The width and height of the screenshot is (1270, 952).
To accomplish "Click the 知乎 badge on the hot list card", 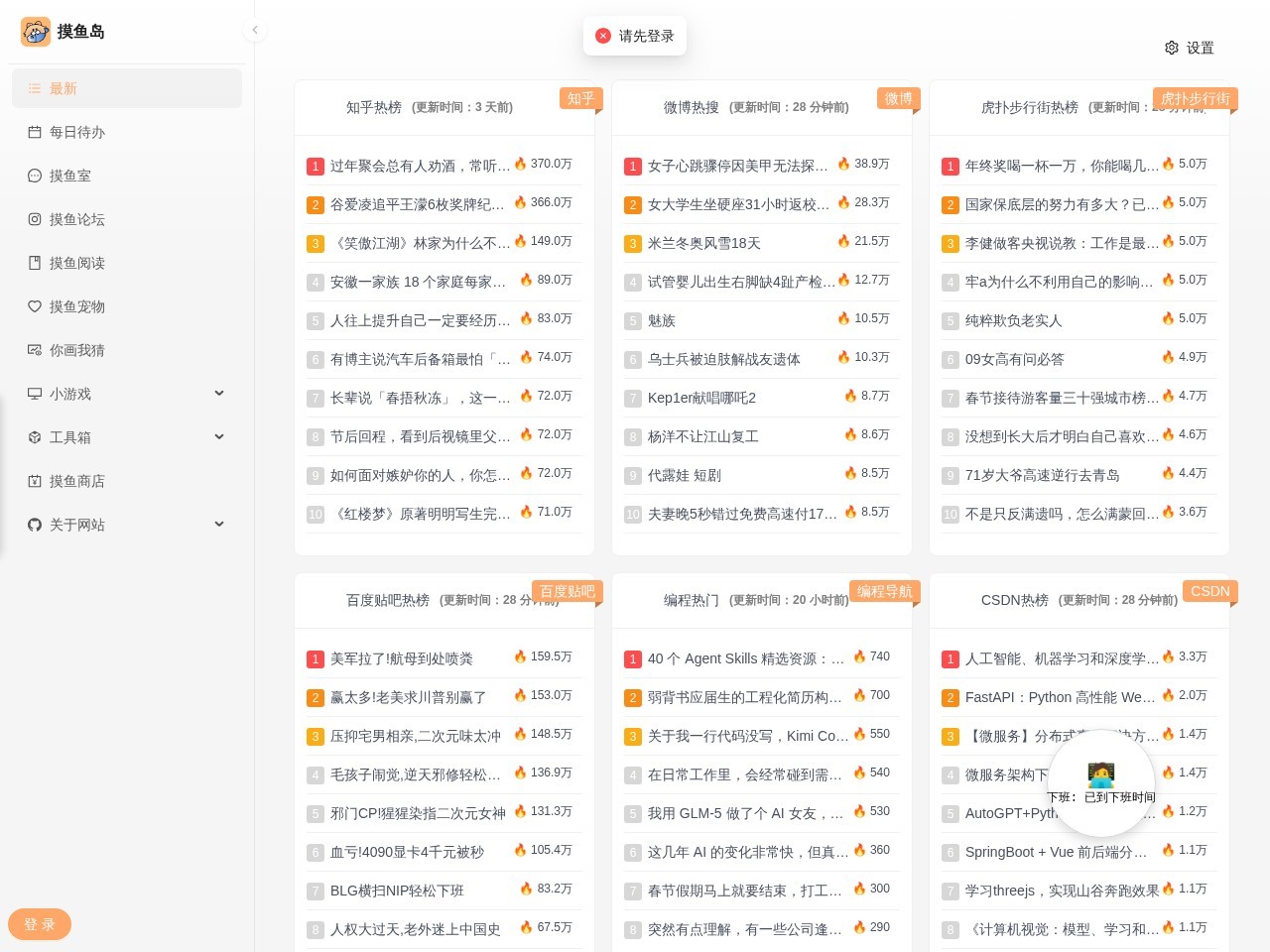I will coord(580,99).
